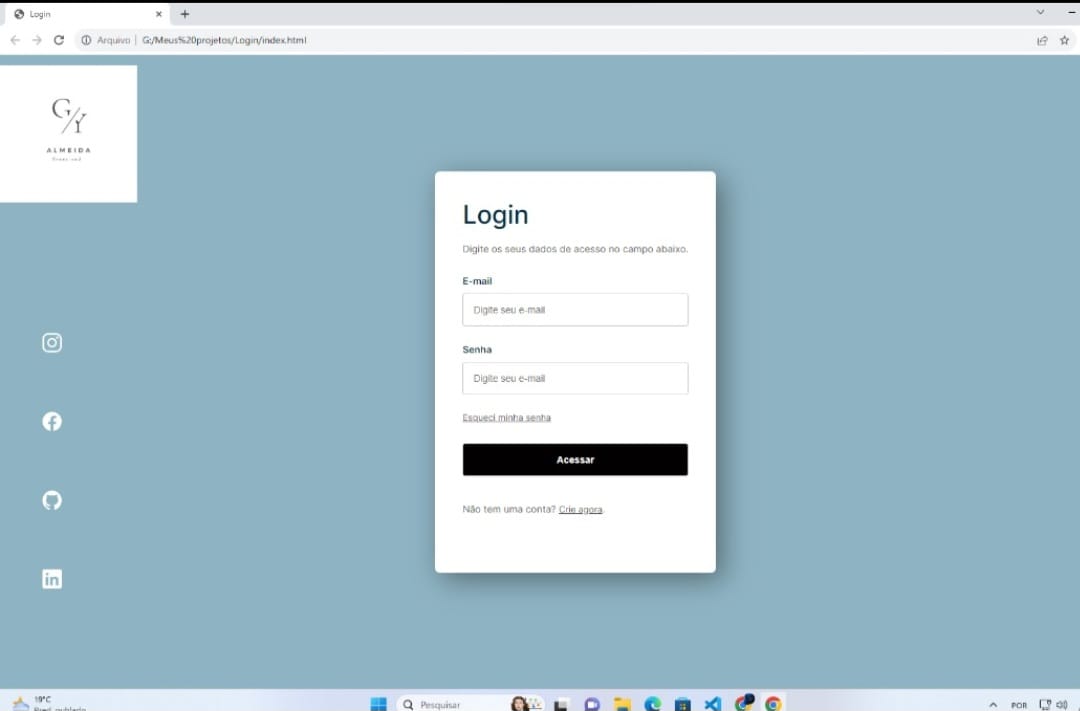Reload the page with the refresh icon
1080x711 pixels.
(59, 40)
